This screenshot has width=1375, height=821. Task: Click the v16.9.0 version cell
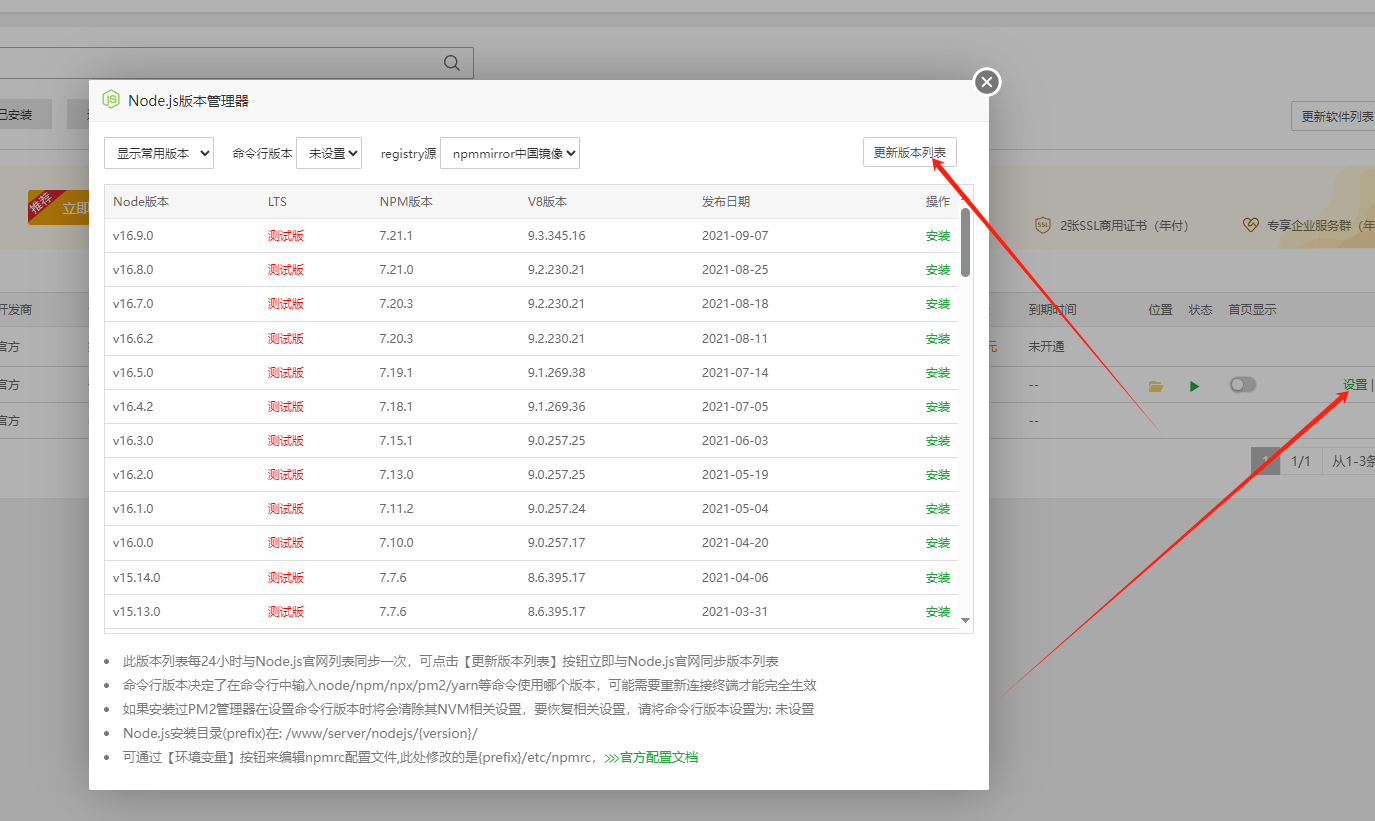tap(133, 236)
